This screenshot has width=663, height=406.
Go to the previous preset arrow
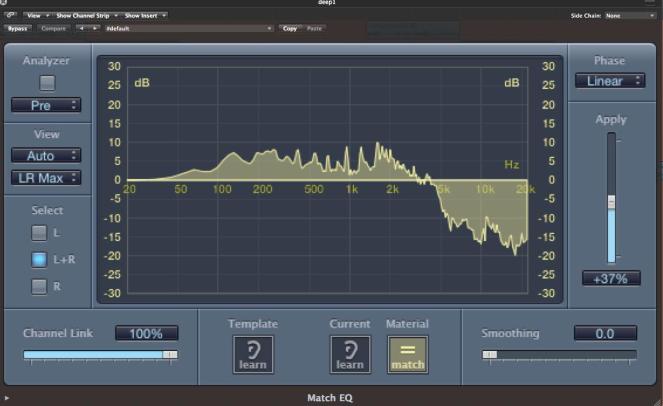(81, 28)
